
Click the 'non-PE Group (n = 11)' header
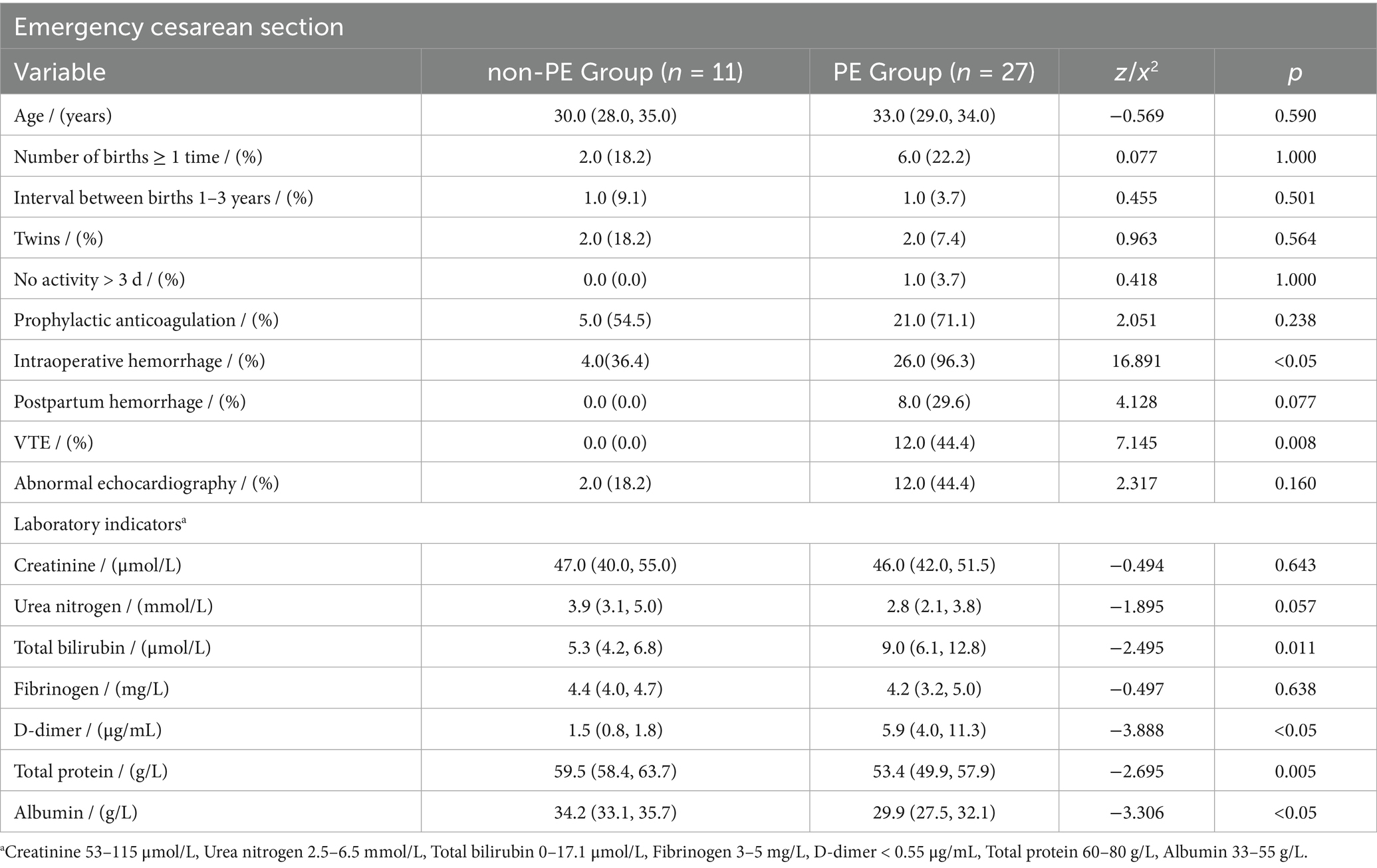(x=615, y=72)
